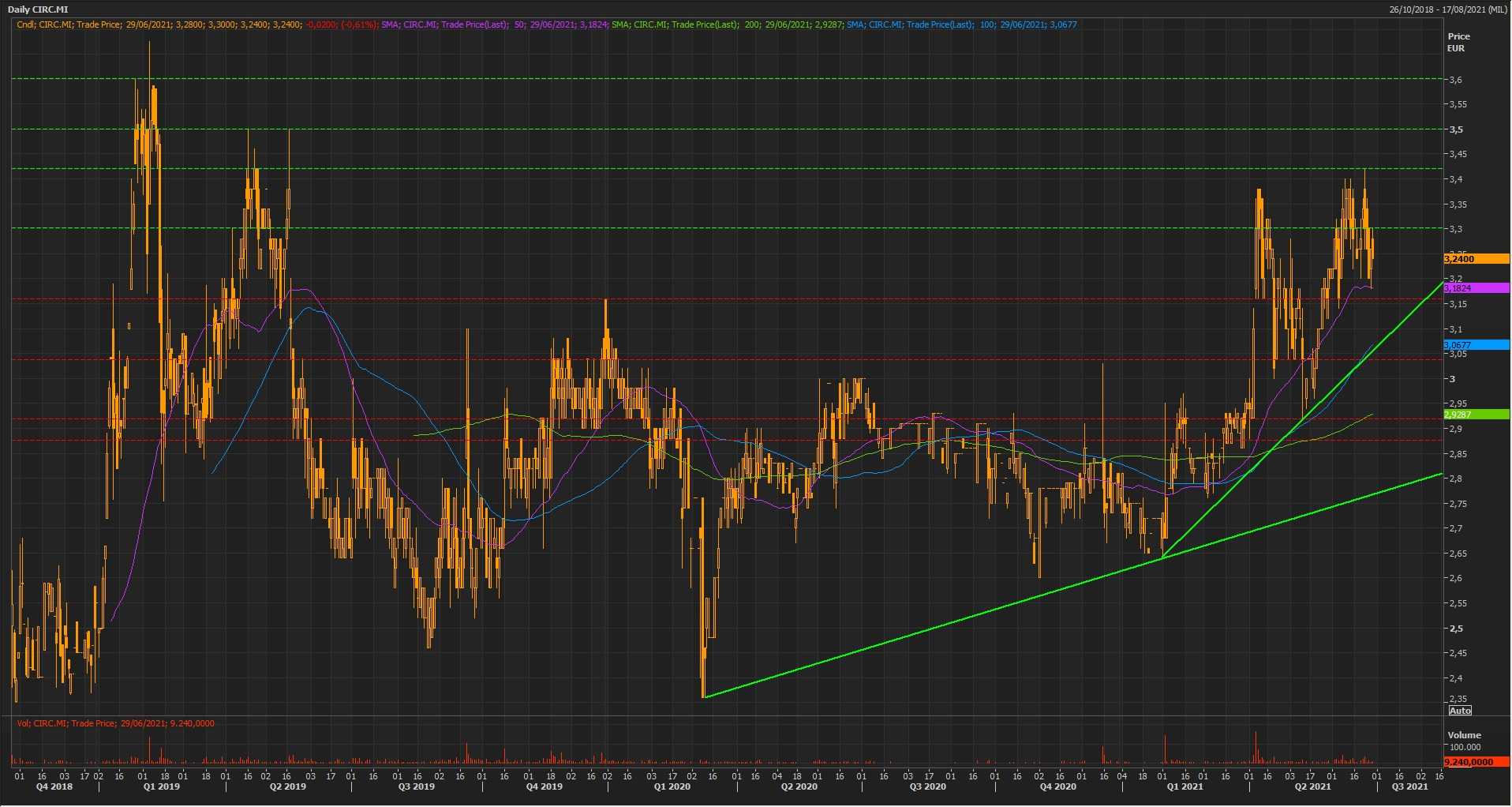Click the red 9,240,0000 volume value tag
Viewport: 1512px width, 807px height.
1475,762
